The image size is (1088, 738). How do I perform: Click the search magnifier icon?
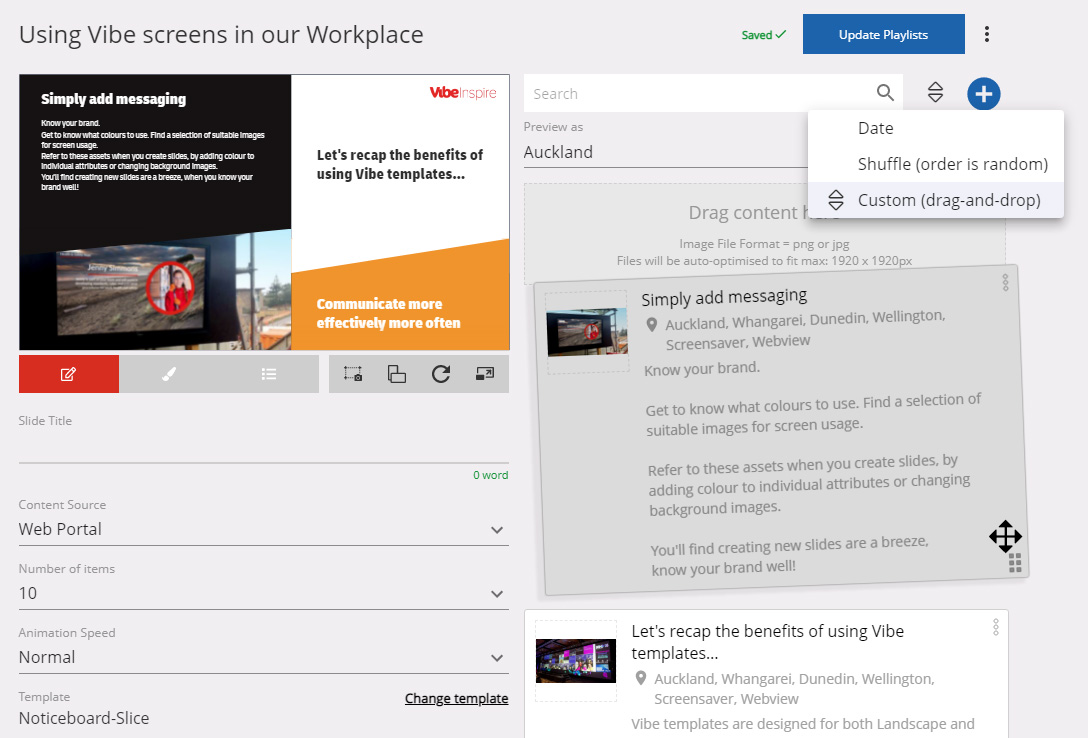(x=885, y=93)
